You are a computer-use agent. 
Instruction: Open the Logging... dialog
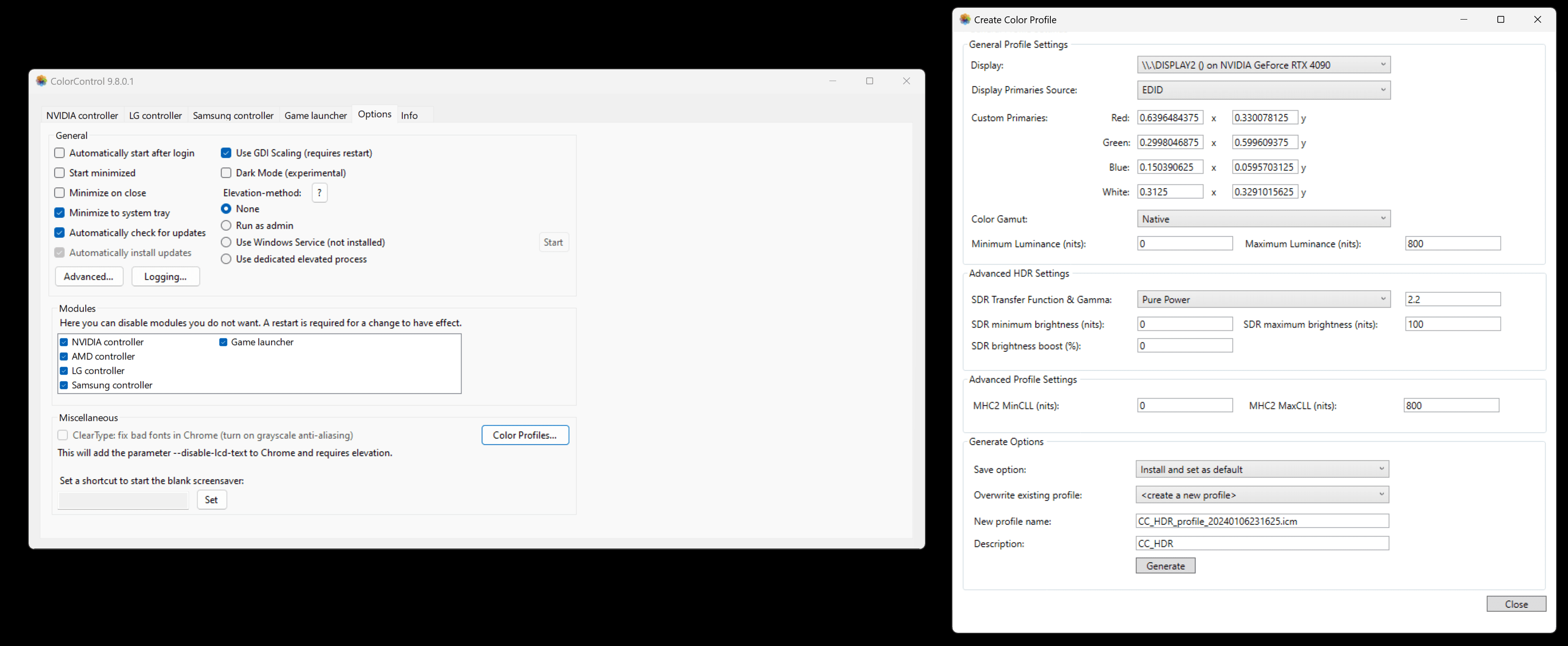click(165, 277)
